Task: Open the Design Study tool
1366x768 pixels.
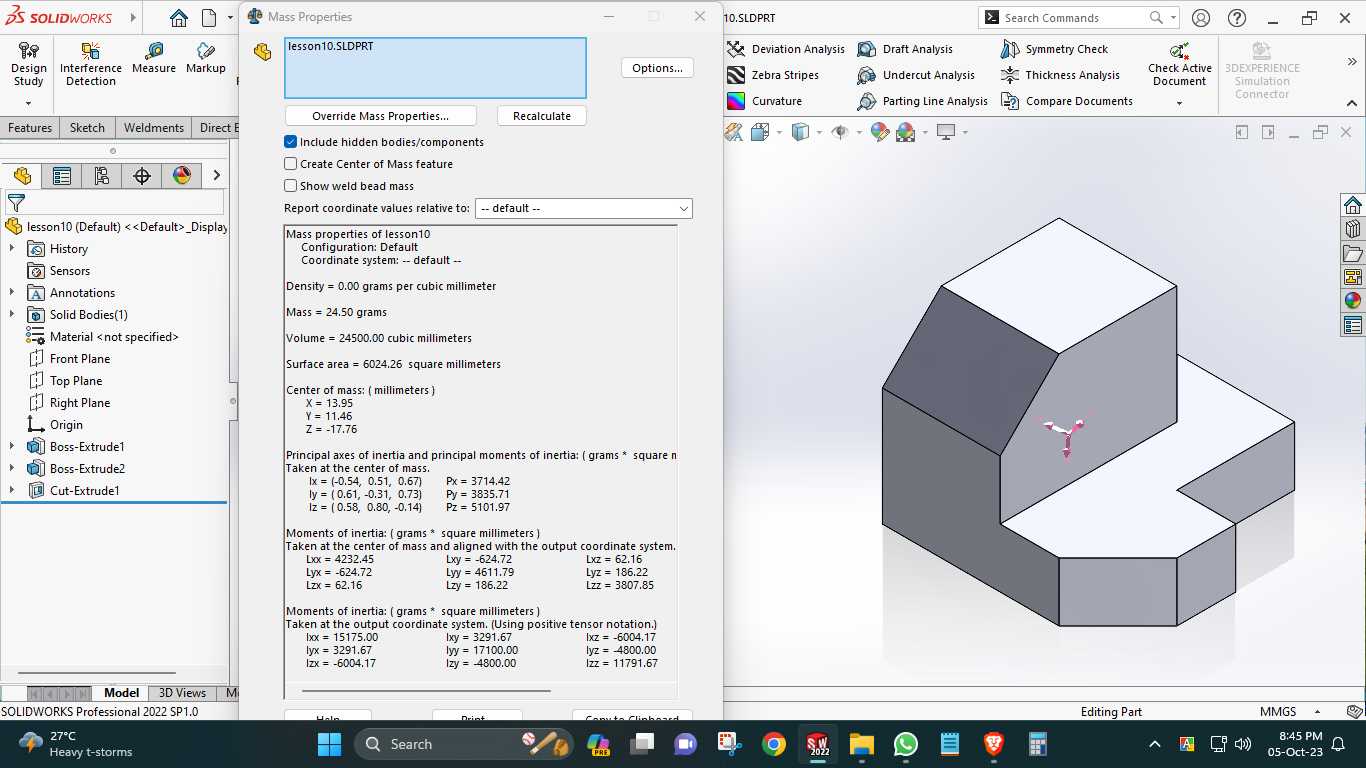Action: pos(29,64)
